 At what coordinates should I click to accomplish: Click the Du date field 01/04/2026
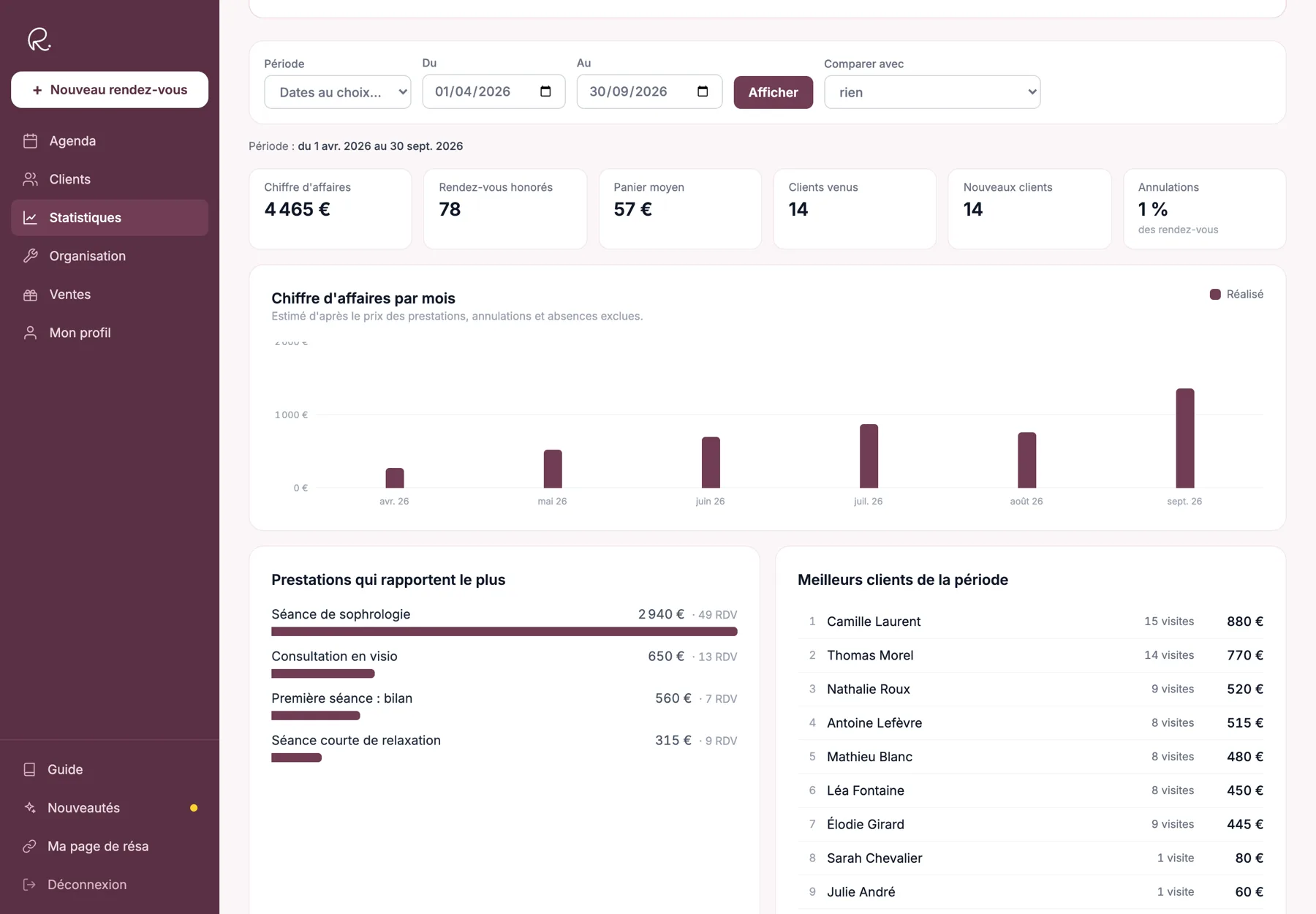[x=494, y=91]
